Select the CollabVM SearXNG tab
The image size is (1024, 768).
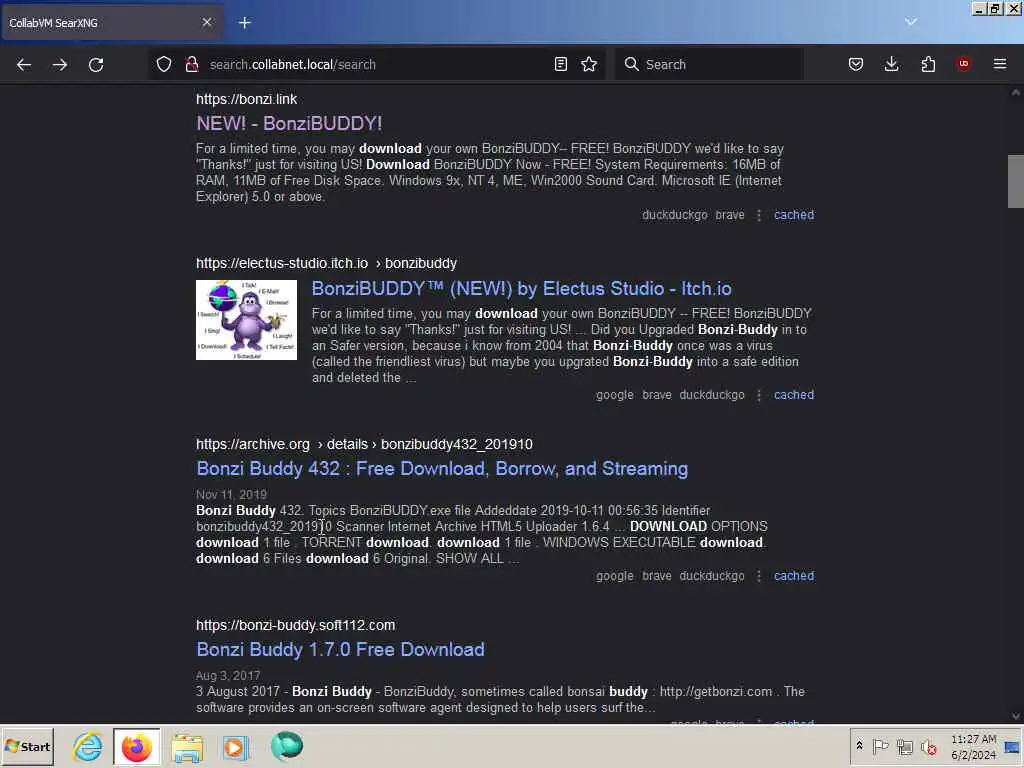point(111,23)
